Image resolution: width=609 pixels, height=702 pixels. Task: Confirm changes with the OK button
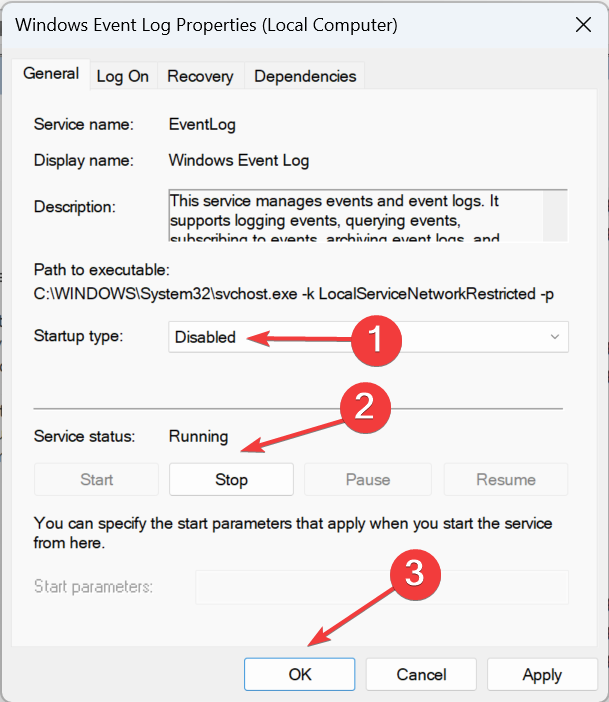pos(300,675)
